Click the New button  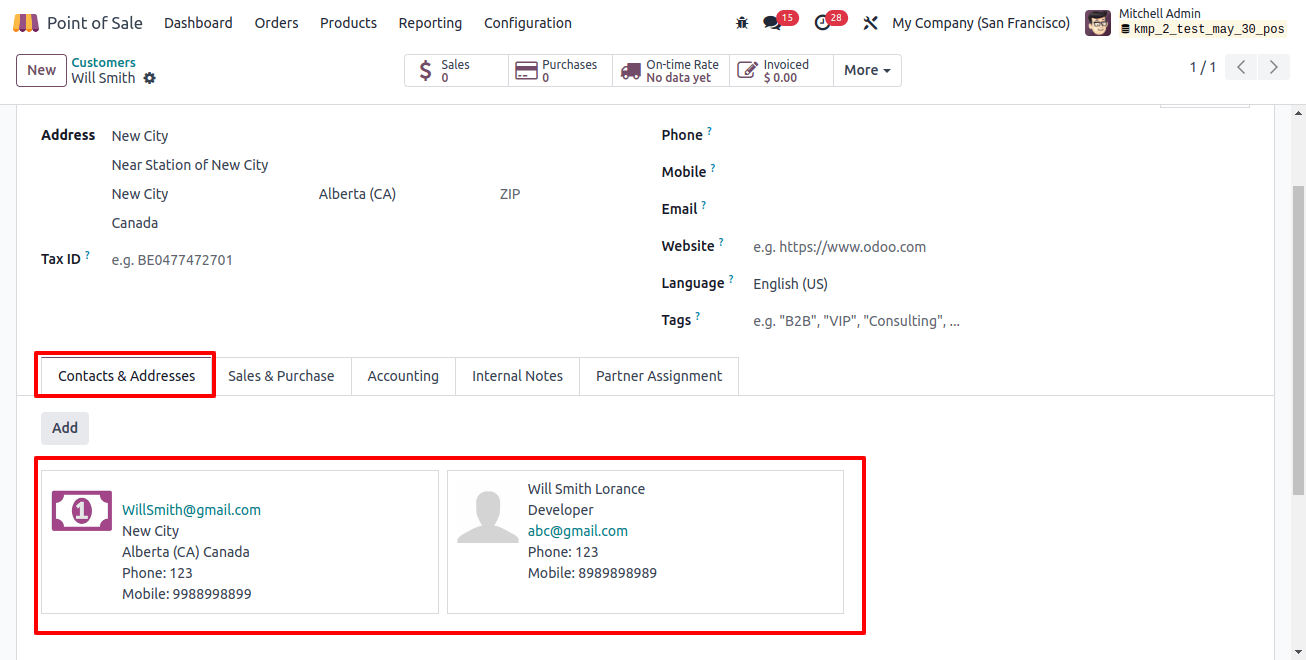click(x=41, y=70)
